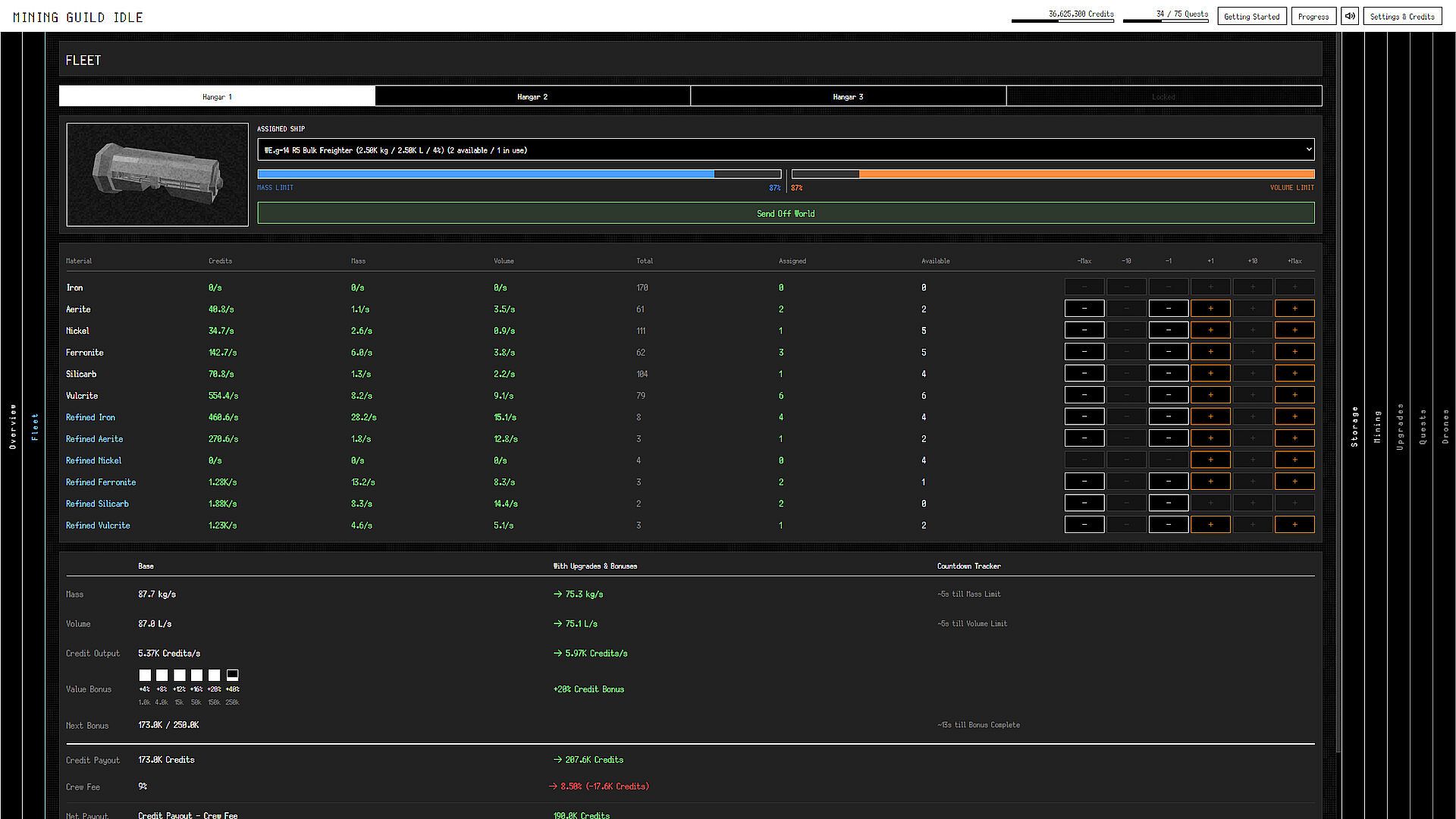The height and width of the screenshot is (819, 1456).
Task: Open the Storage side panel
Action: click(x=1354, y=426)
